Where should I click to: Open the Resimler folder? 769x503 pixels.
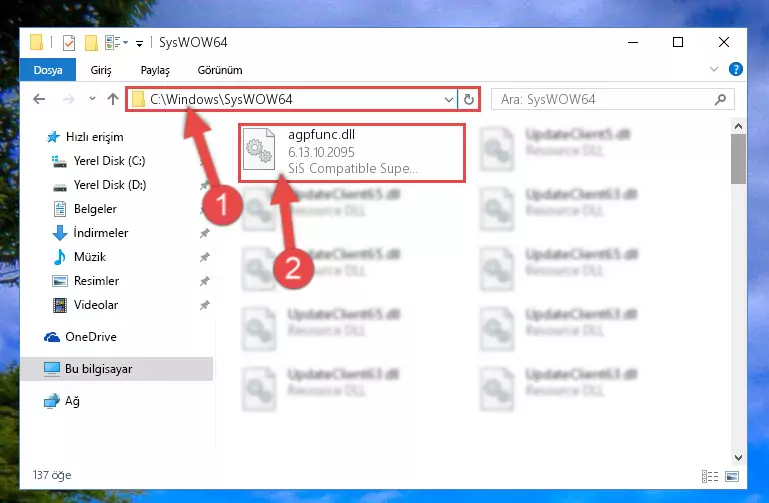(x=86, y=280)
